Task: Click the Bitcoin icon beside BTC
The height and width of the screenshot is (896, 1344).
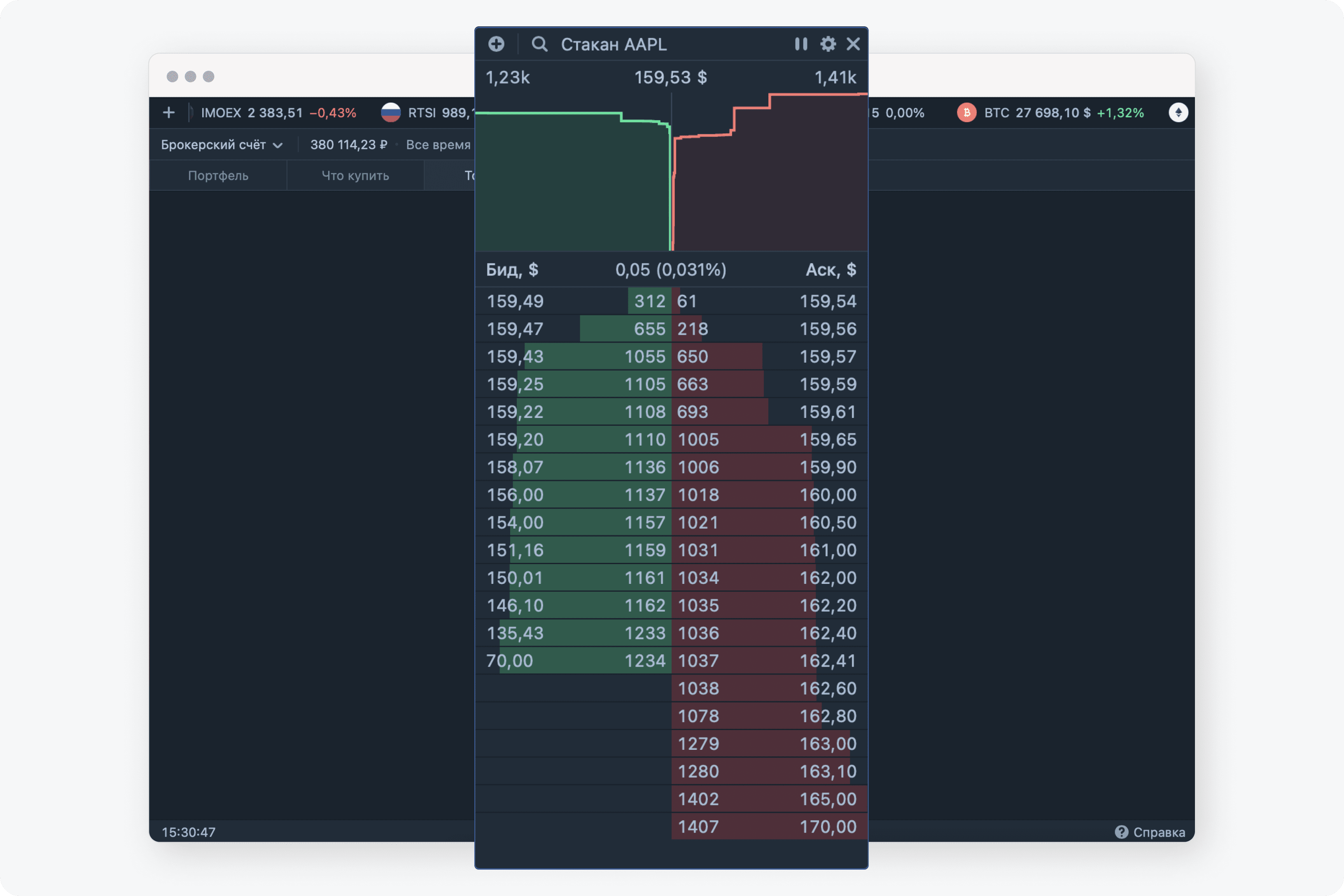Action: click(x=967, y=112)
